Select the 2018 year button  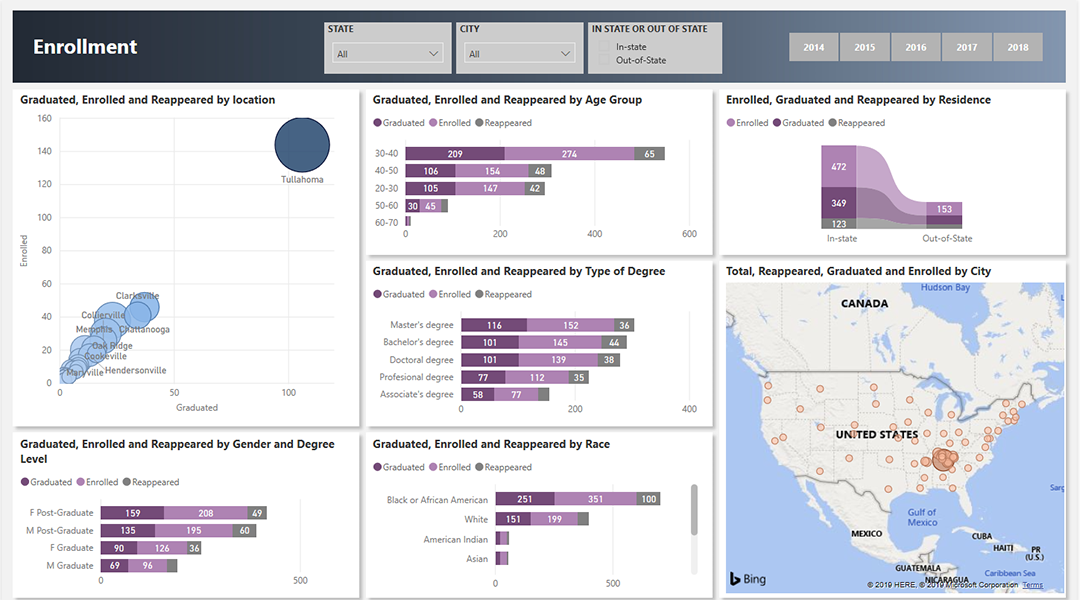pyautogui.click(x=1017, y=48)
